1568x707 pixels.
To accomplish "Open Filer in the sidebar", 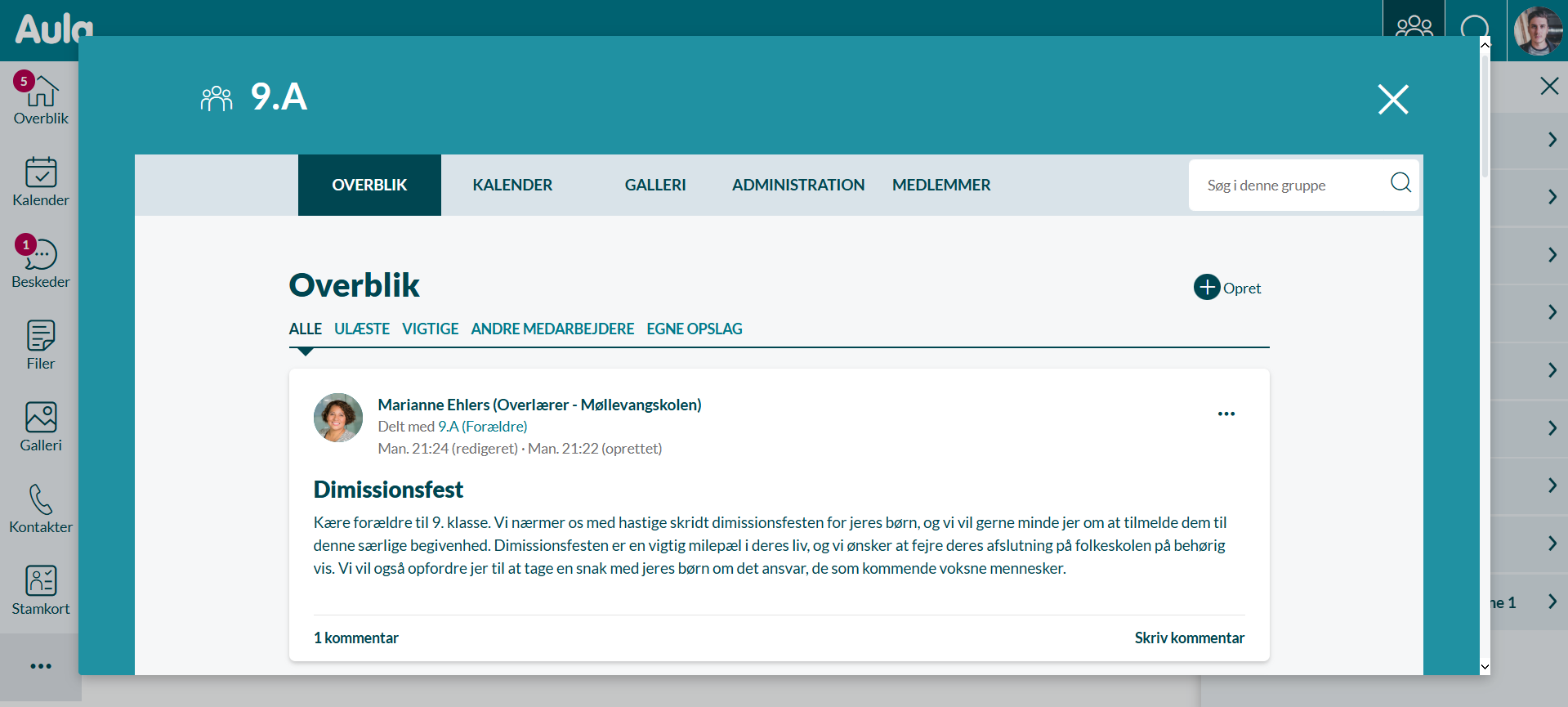I will (41, 345).
